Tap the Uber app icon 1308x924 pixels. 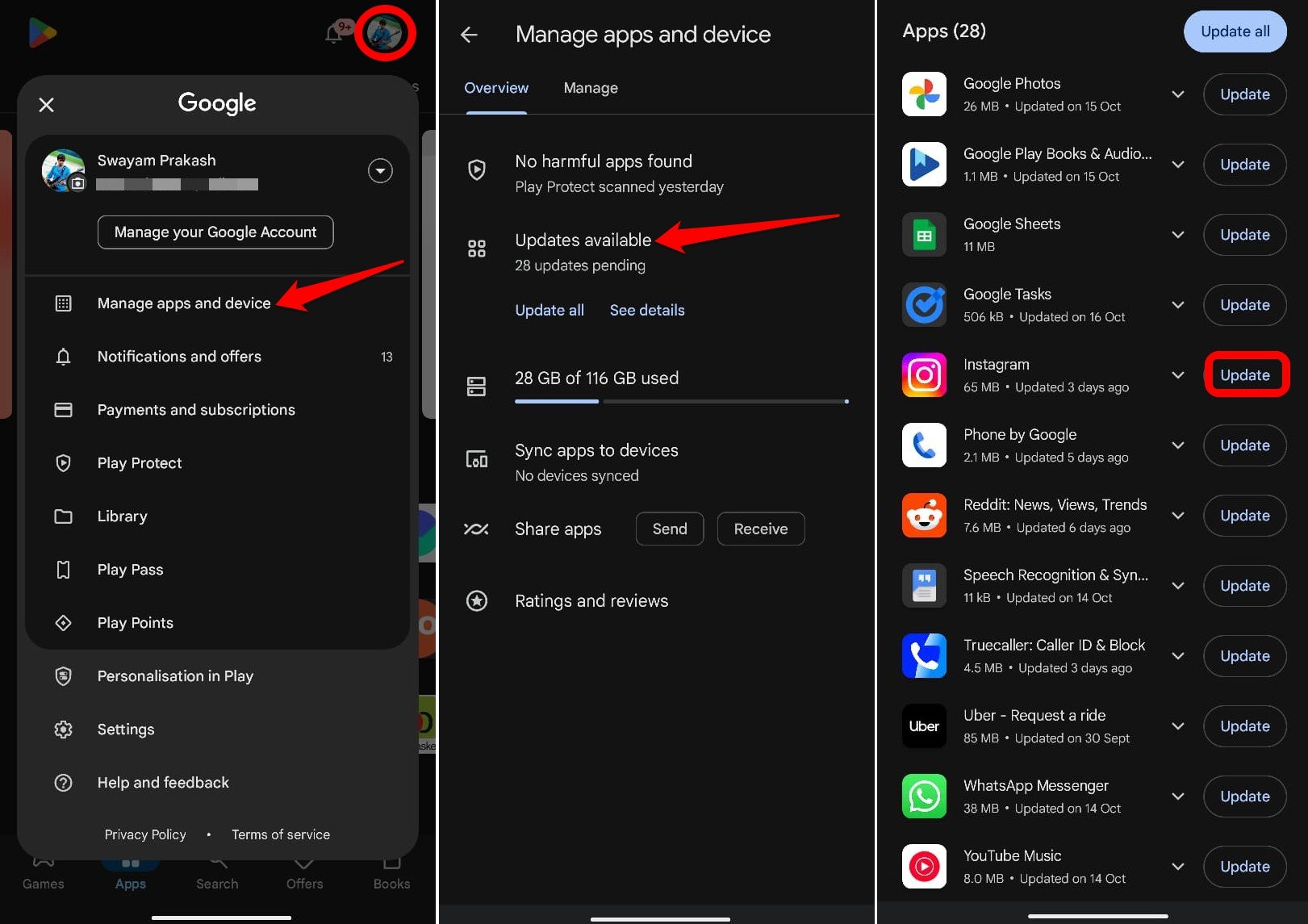coord(924,726)
